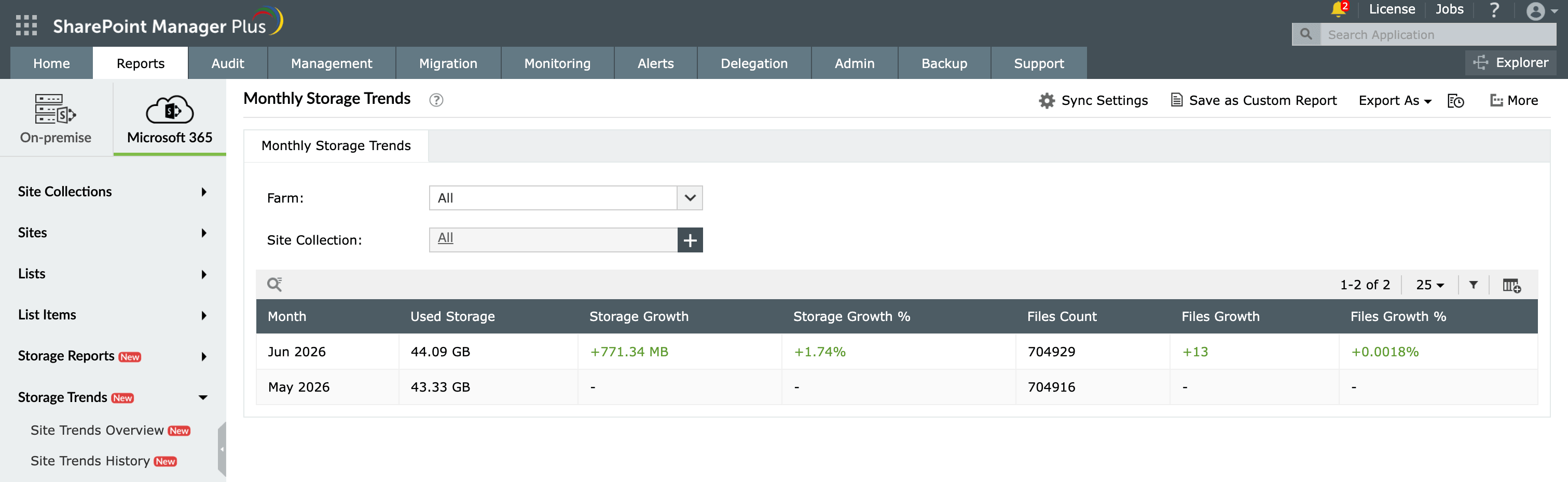Click the 43.33 GB used storage value

click(x=440, y=387)
